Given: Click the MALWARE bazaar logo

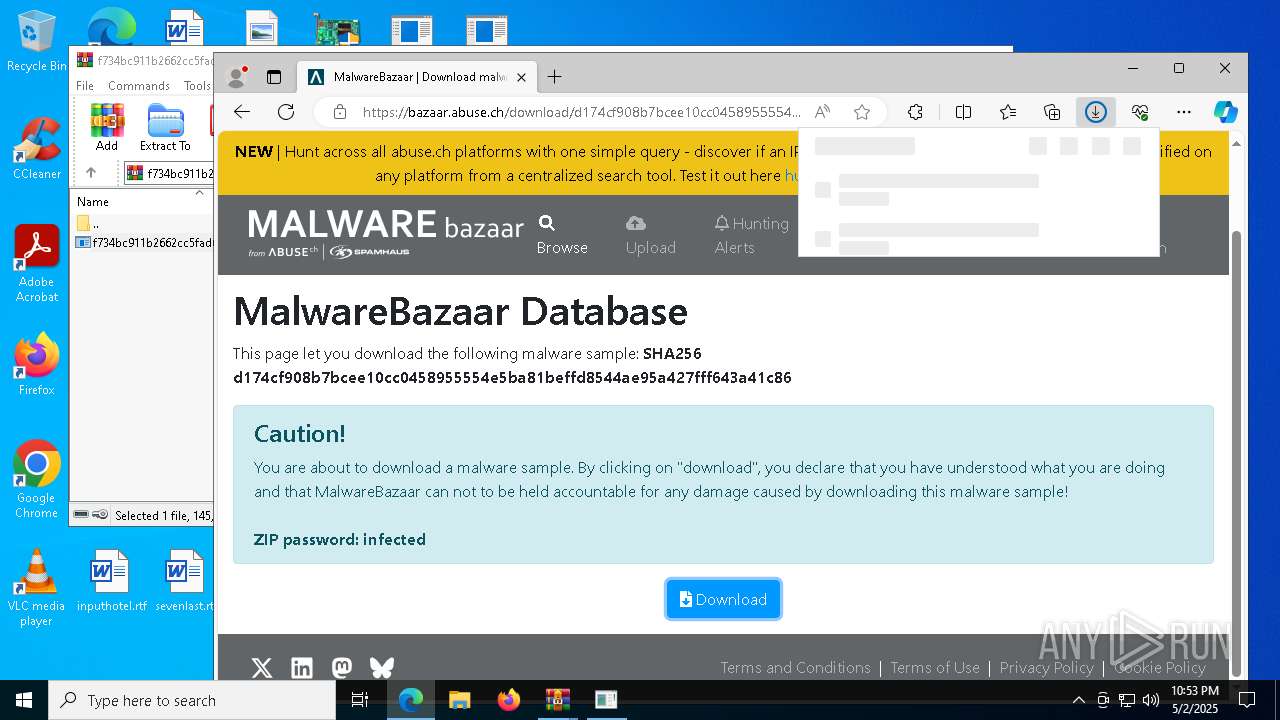Looking at the screenshot, I should [x=386, y=234].
